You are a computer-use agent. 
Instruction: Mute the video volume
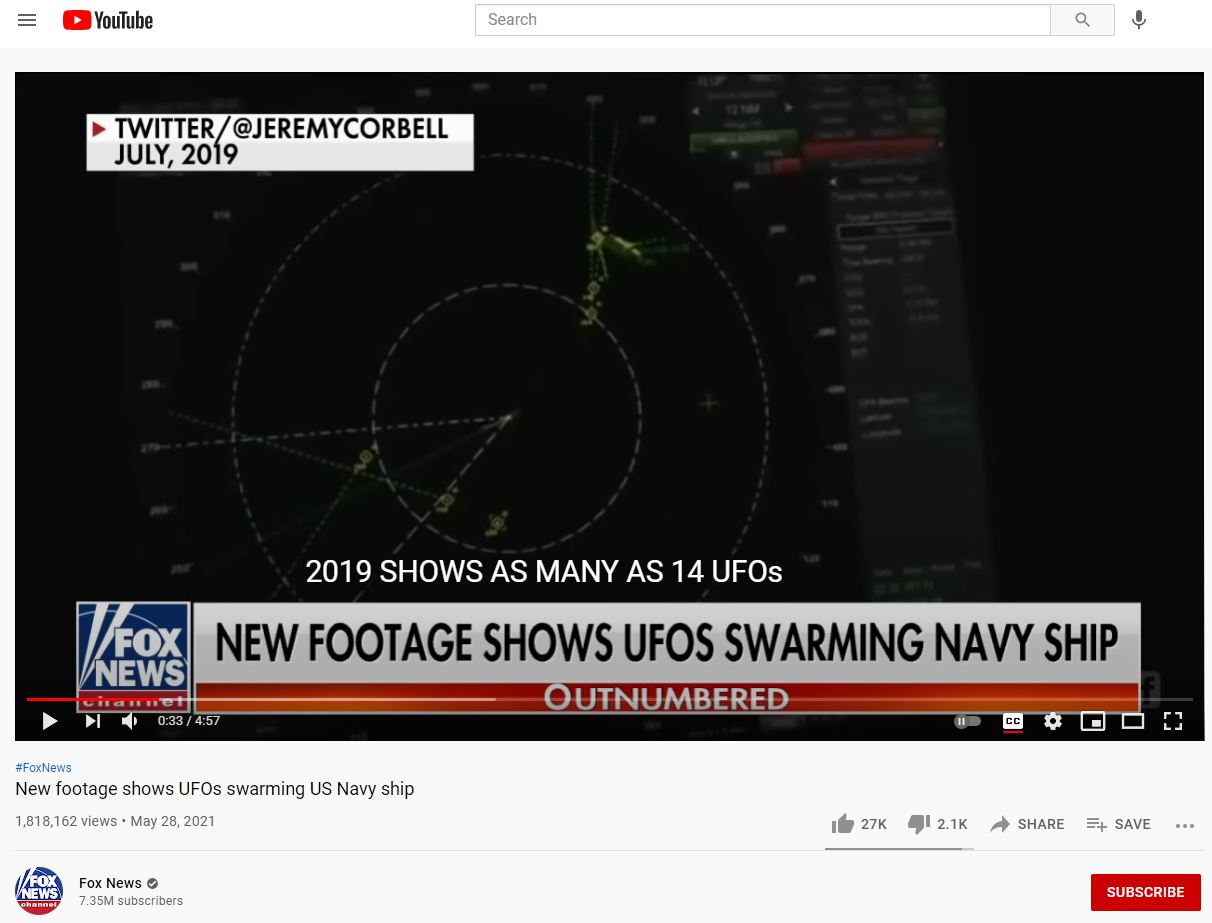(x=130, y=720)
